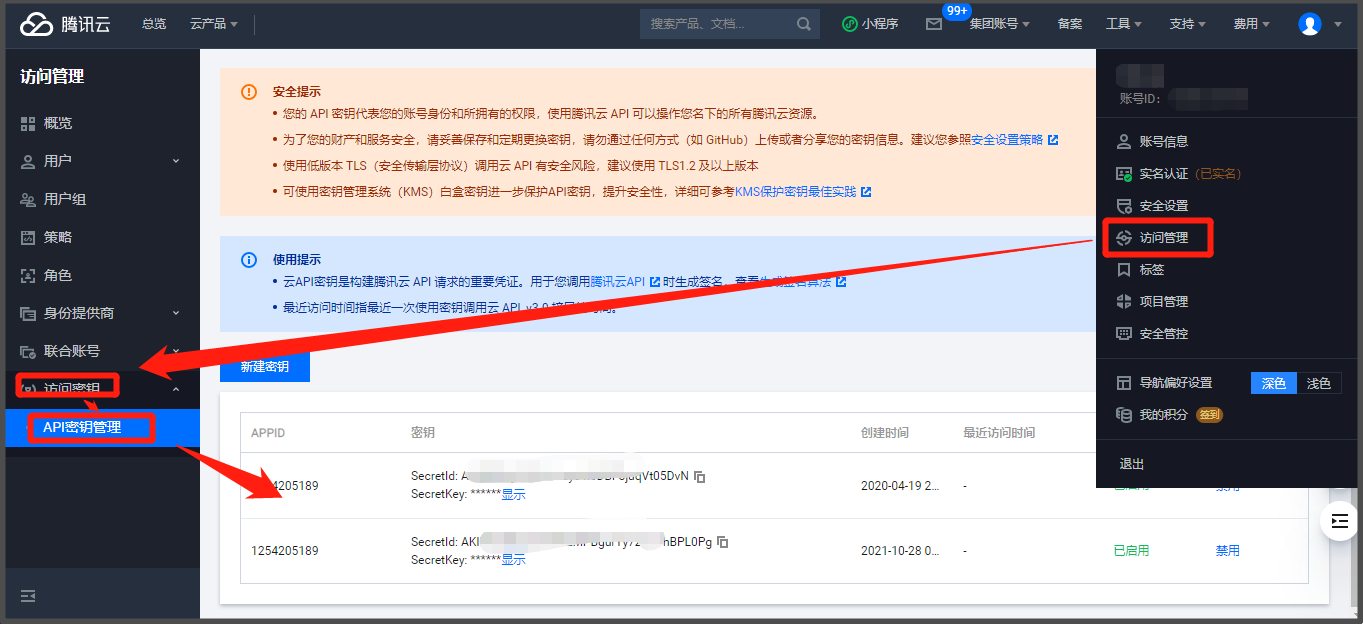This screenshot has width=1363, height=624.
Task: Click the 联合账号 icon in sidebar
Action: [x=28, y=351]
